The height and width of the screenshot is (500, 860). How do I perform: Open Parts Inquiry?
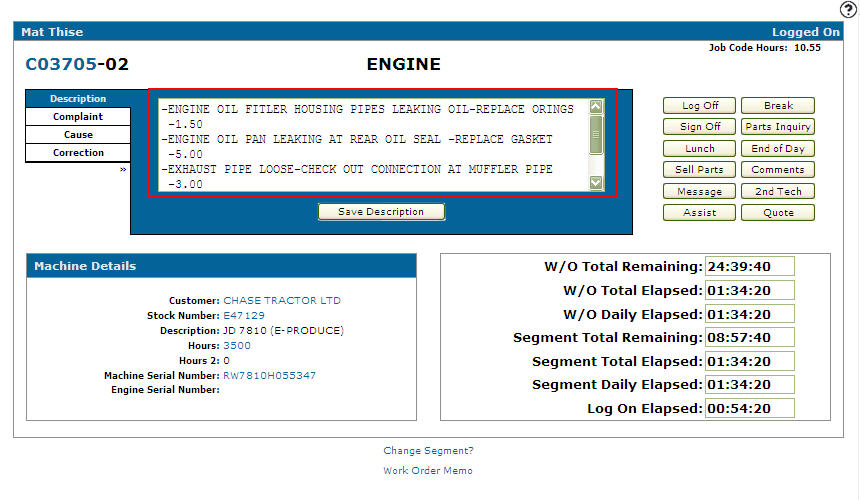[777, 127]
